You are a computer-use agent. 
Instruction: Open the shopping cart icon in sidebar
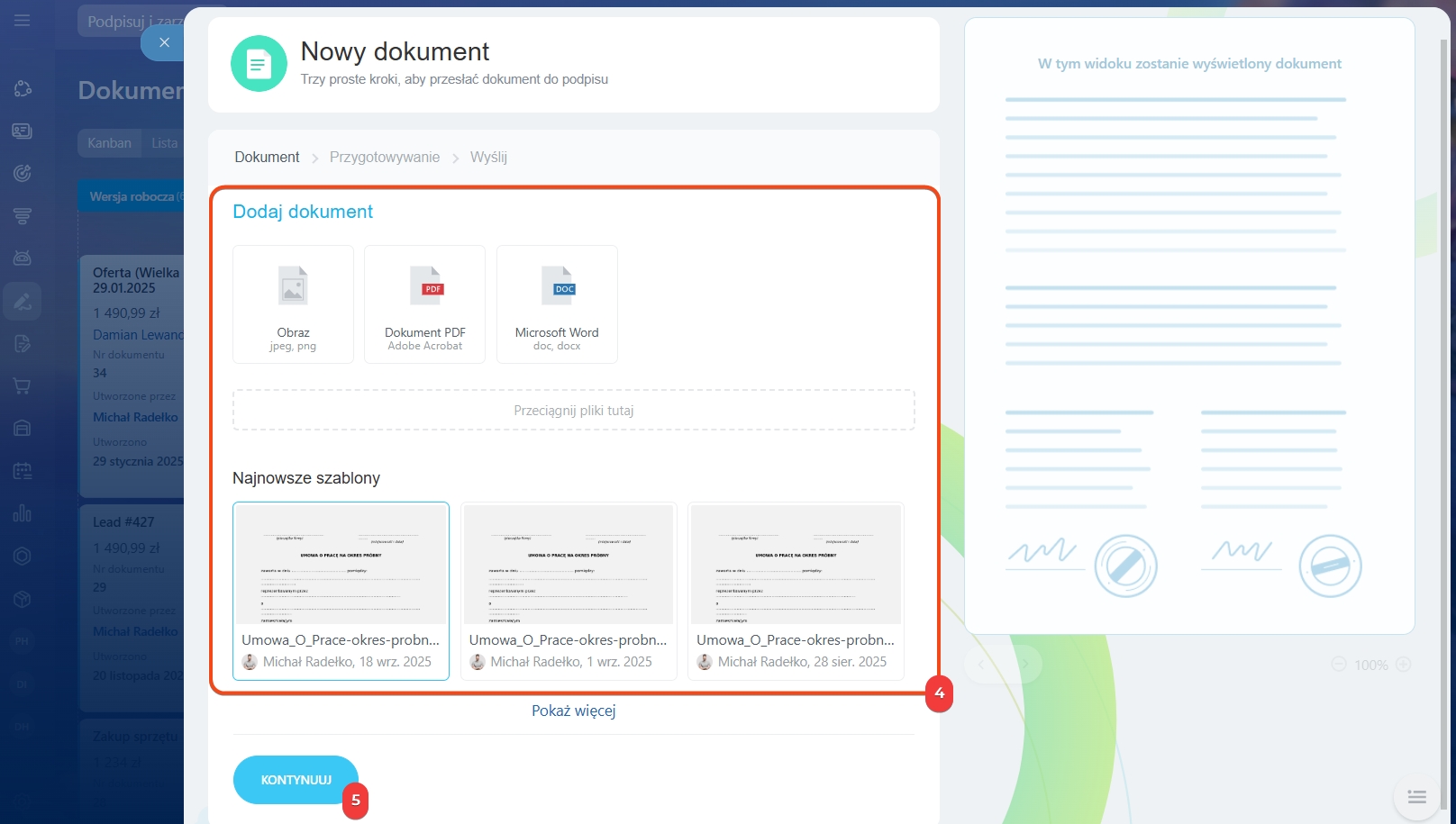[x=23, y=386]
